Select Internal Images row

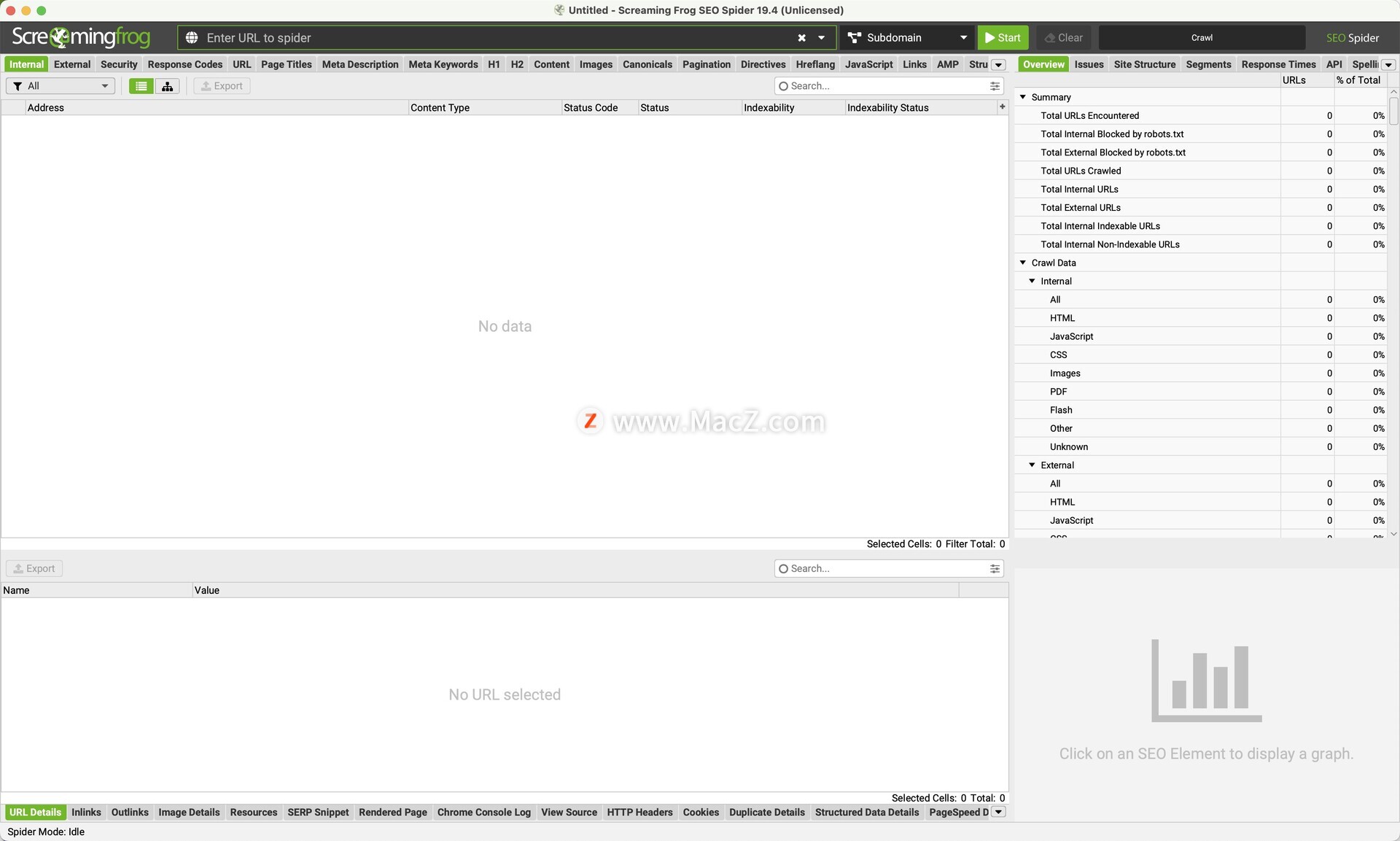pos(1201,373)
